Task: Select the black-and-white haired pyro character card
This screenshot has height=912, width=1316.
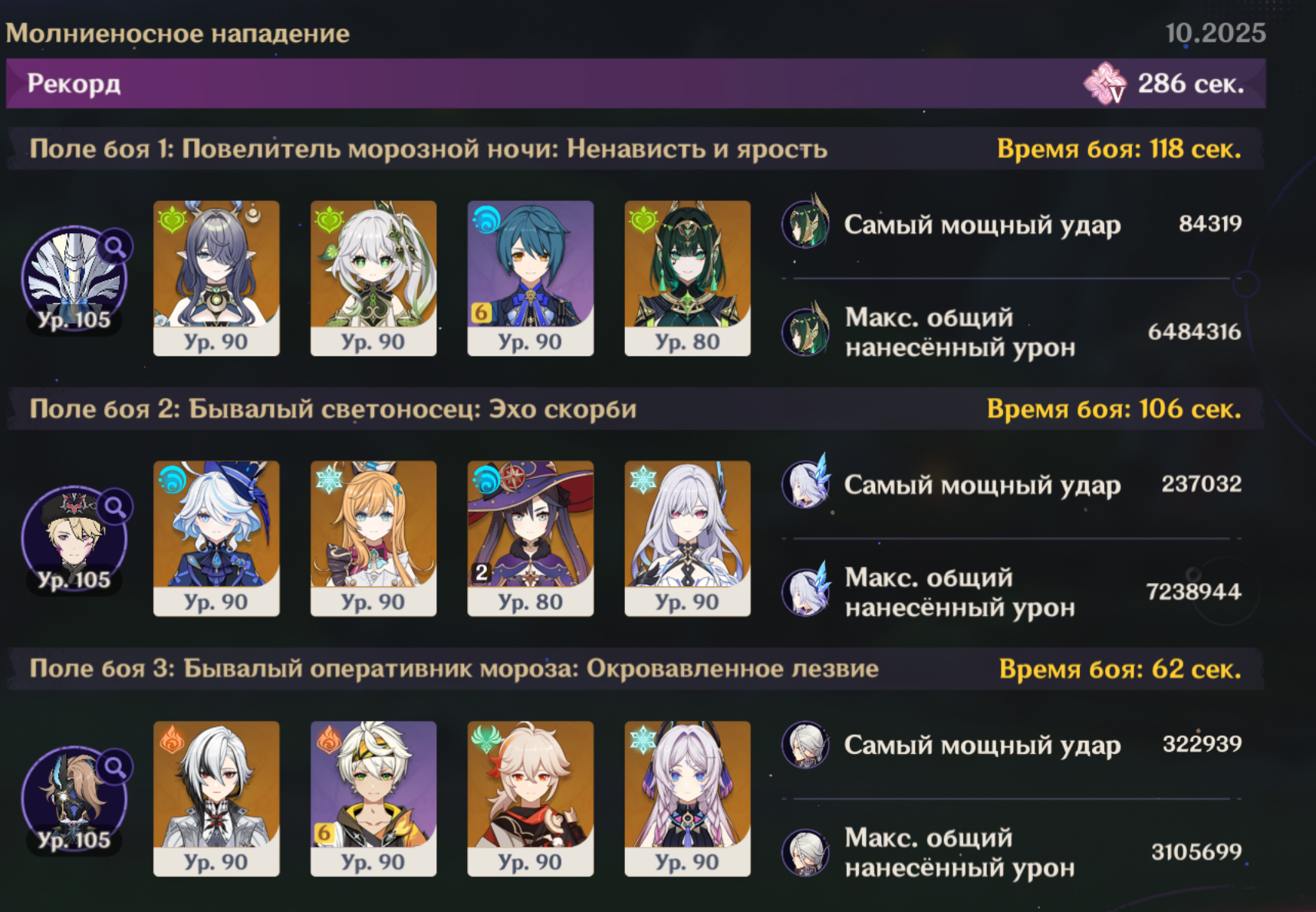Action: click(216, 798)
